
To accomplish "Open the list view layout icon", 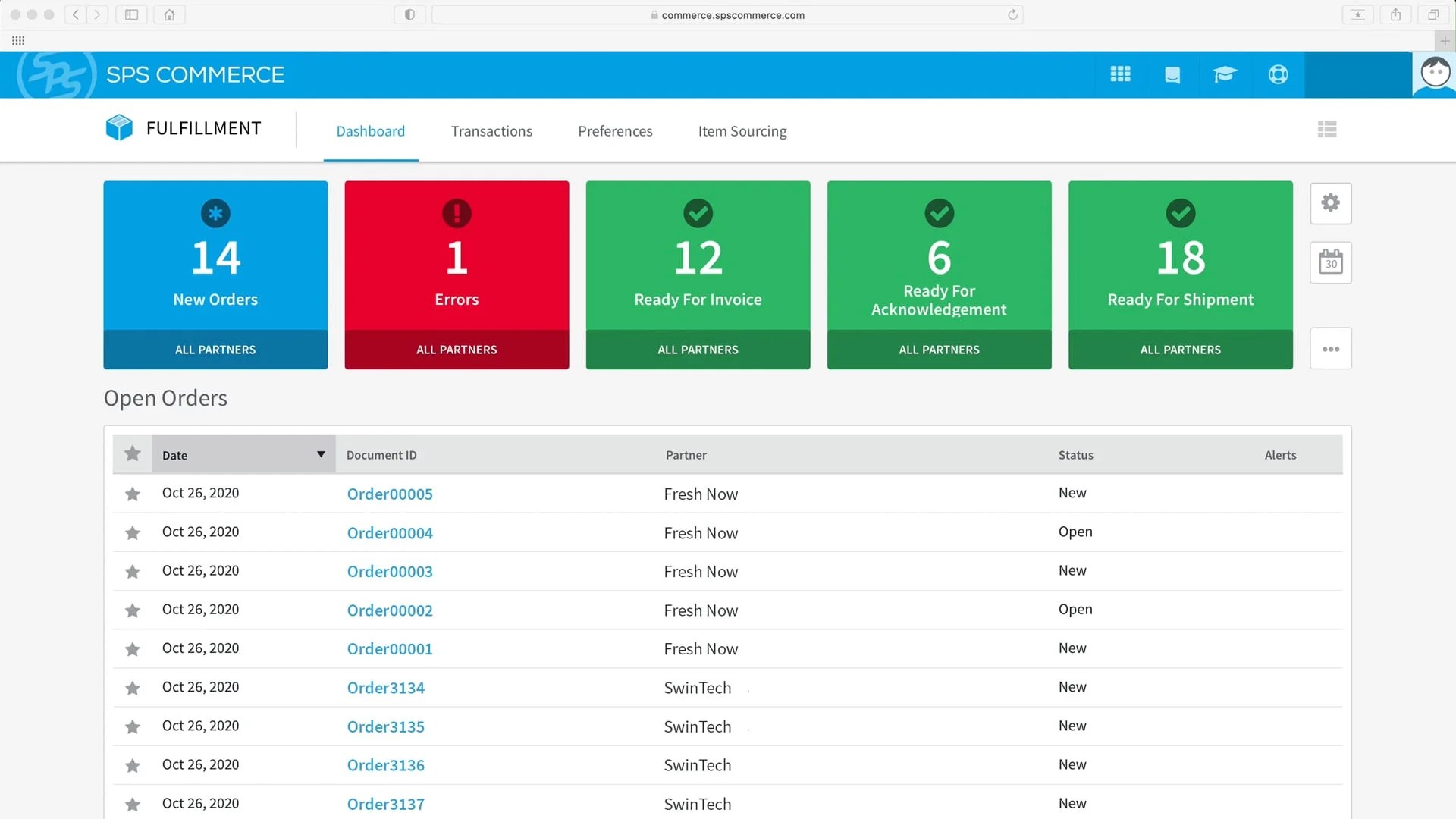I will pyautogui.click(x=1327, y=130).
